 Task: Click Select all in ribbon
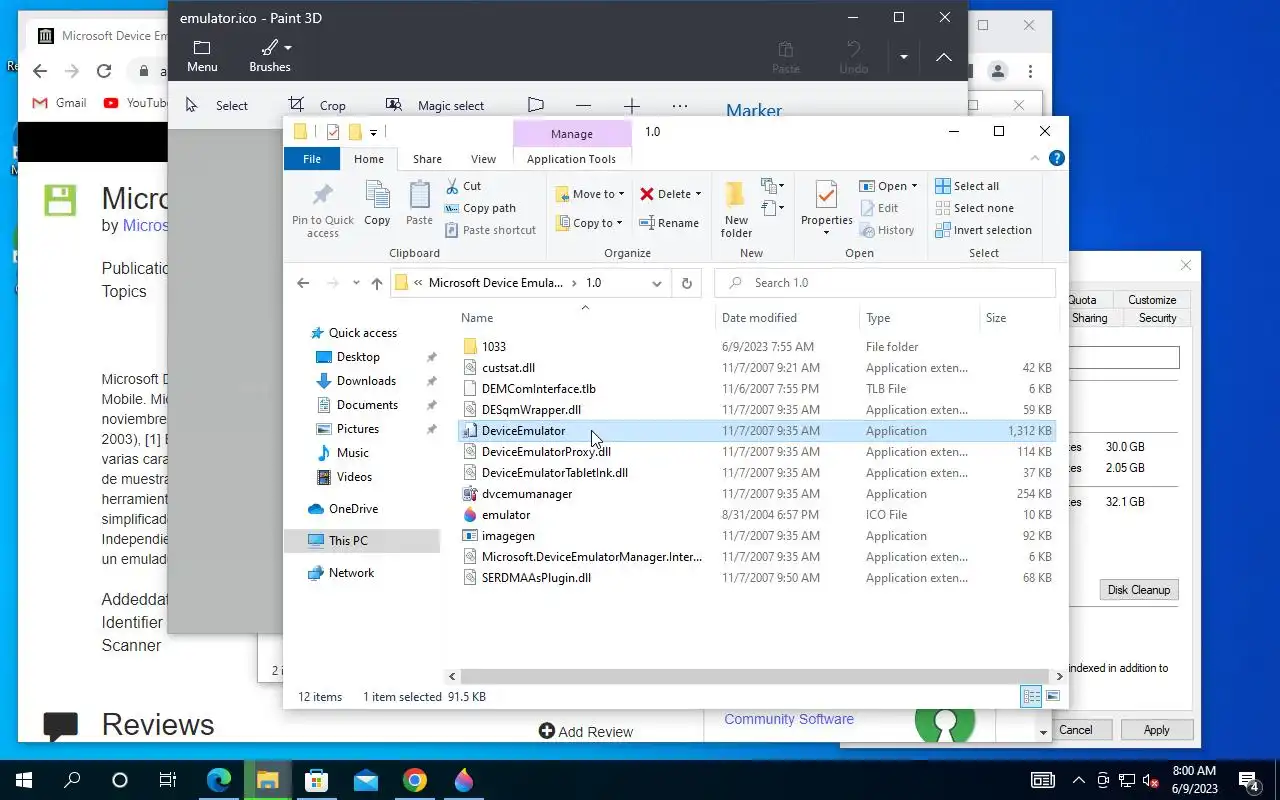click(967, 186)
